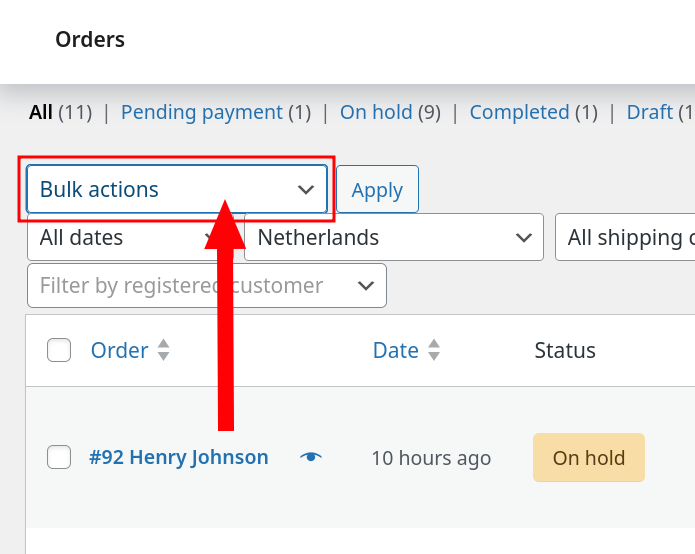
Task: Open order #92 Henry Johnson
Action: (x=179, y=457)
